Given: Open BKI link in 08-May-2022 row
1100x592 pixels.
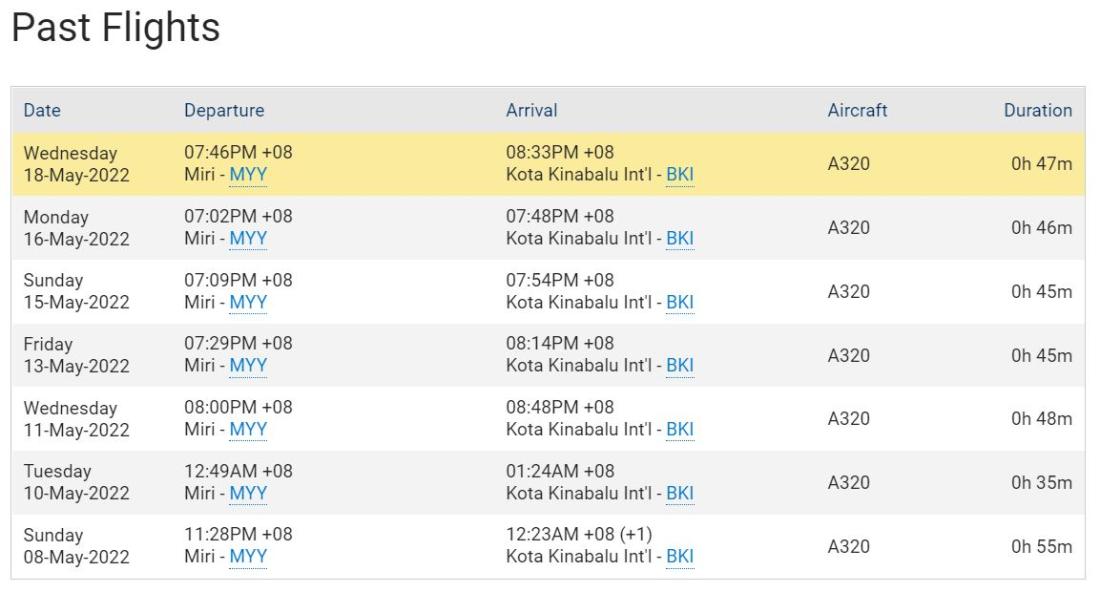Looking at the screenshot, I should [680, 556].
